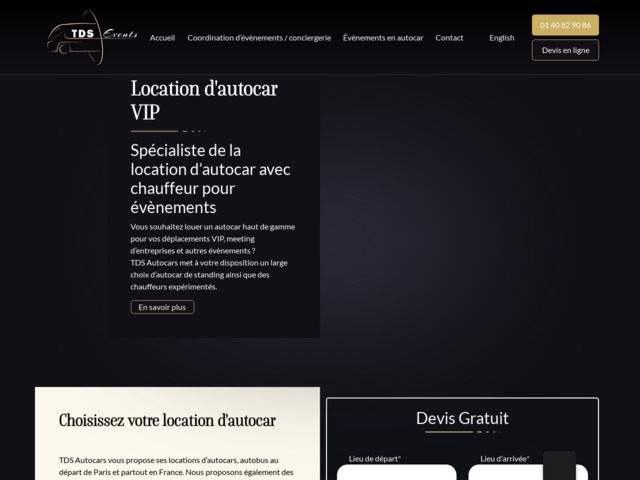Click the Vous souhaitez louer un autocar paragraph
640x480 pixels.
213,256
